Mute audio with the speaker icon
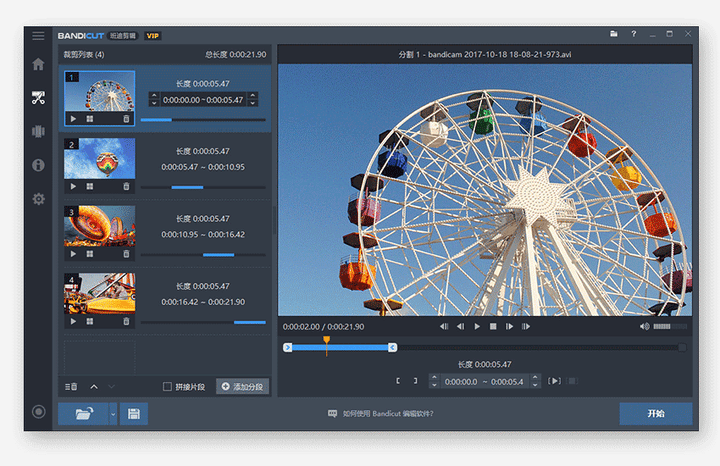The width and height of the screenshot is (720, 466). [x=645, y=326]
